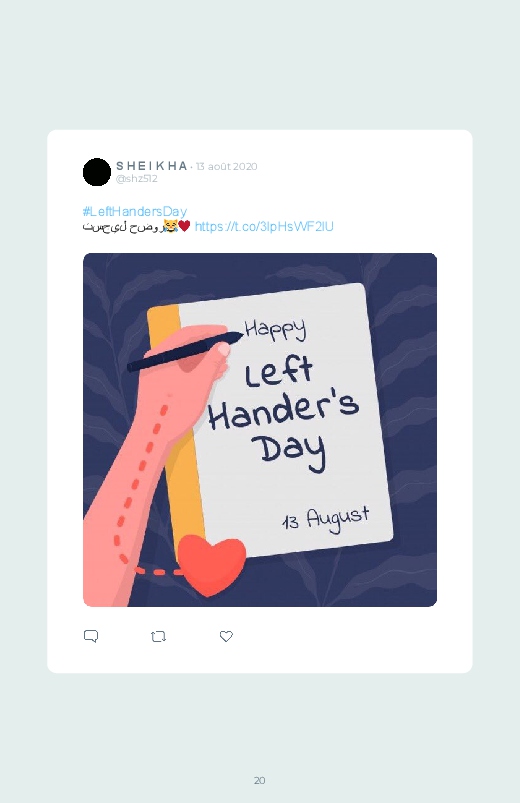Viewport: 520px width, 803px height.
Task: Click the crying cat emoji in the tweet
Action: pos(170,225)
